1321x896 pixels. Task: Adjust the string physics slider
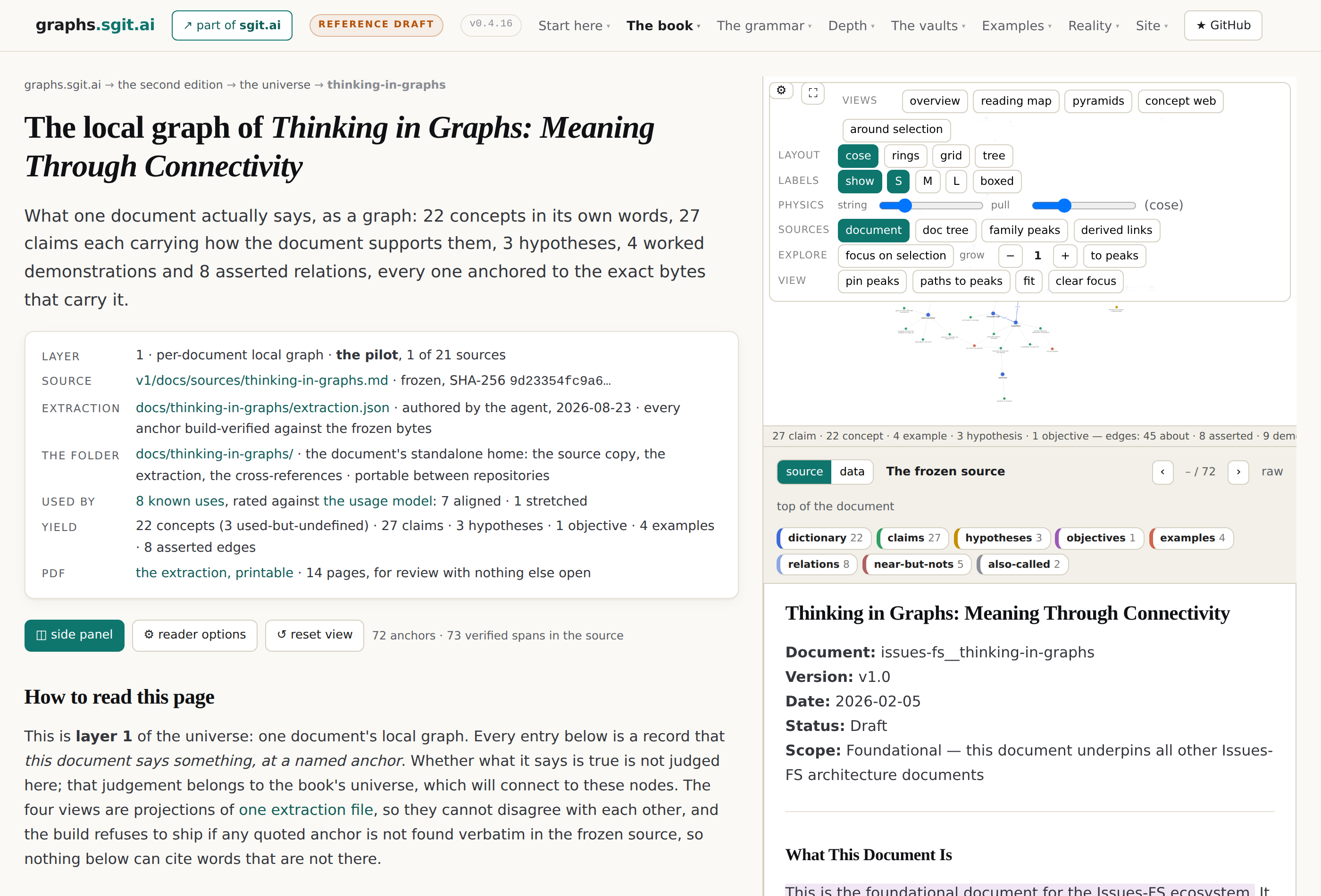pos(930,205)
